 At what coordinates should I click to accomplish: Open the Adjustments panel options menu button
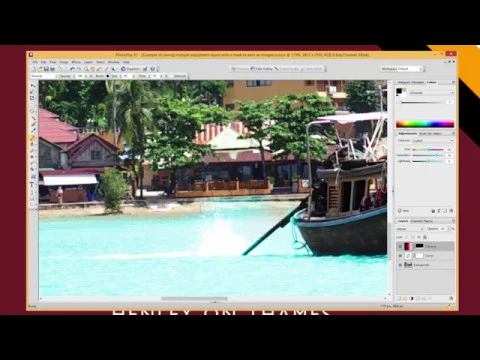pyautogui.click(x=453, y=133)
